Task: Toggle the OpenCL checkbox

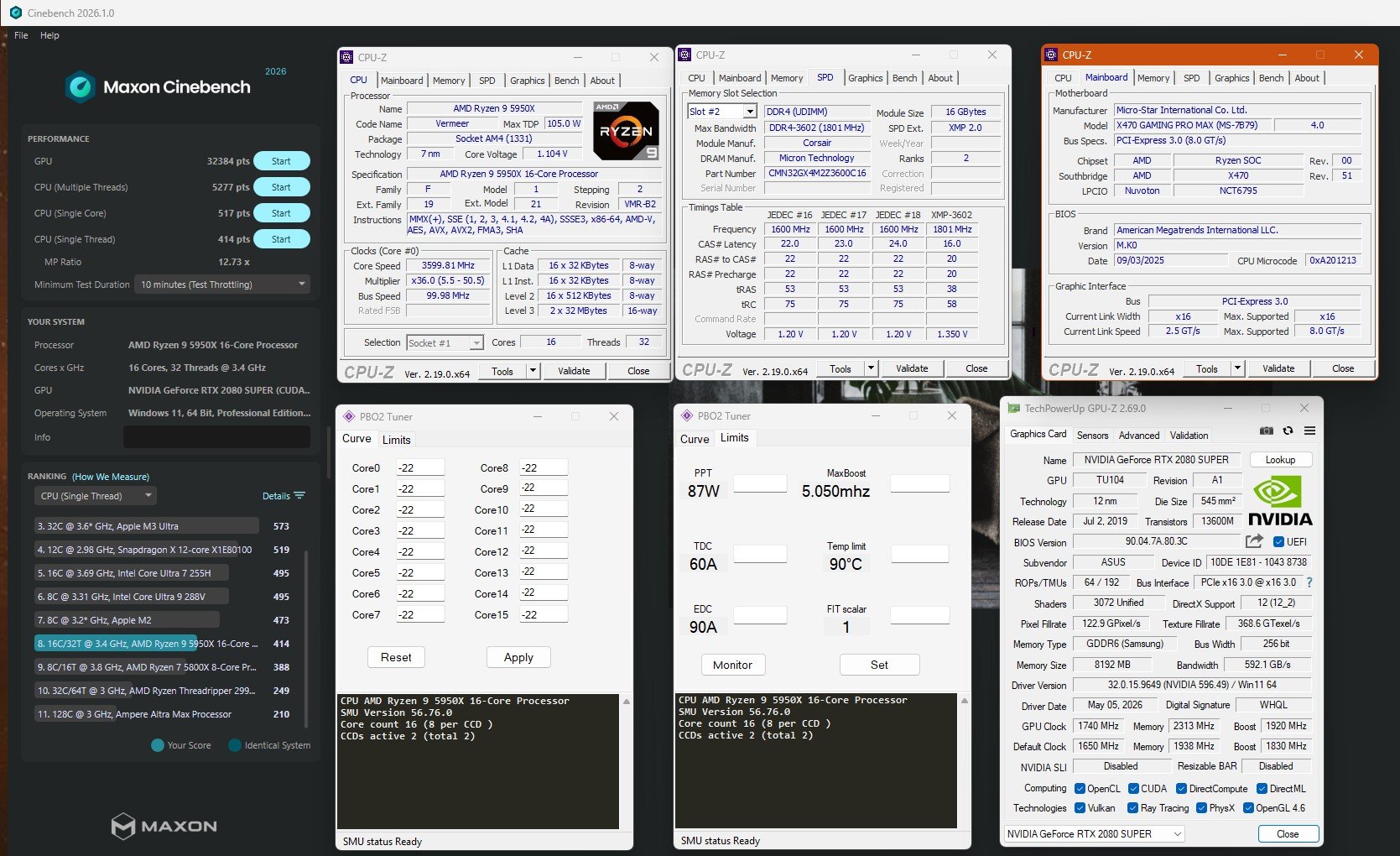Action: pos(1079,789)
